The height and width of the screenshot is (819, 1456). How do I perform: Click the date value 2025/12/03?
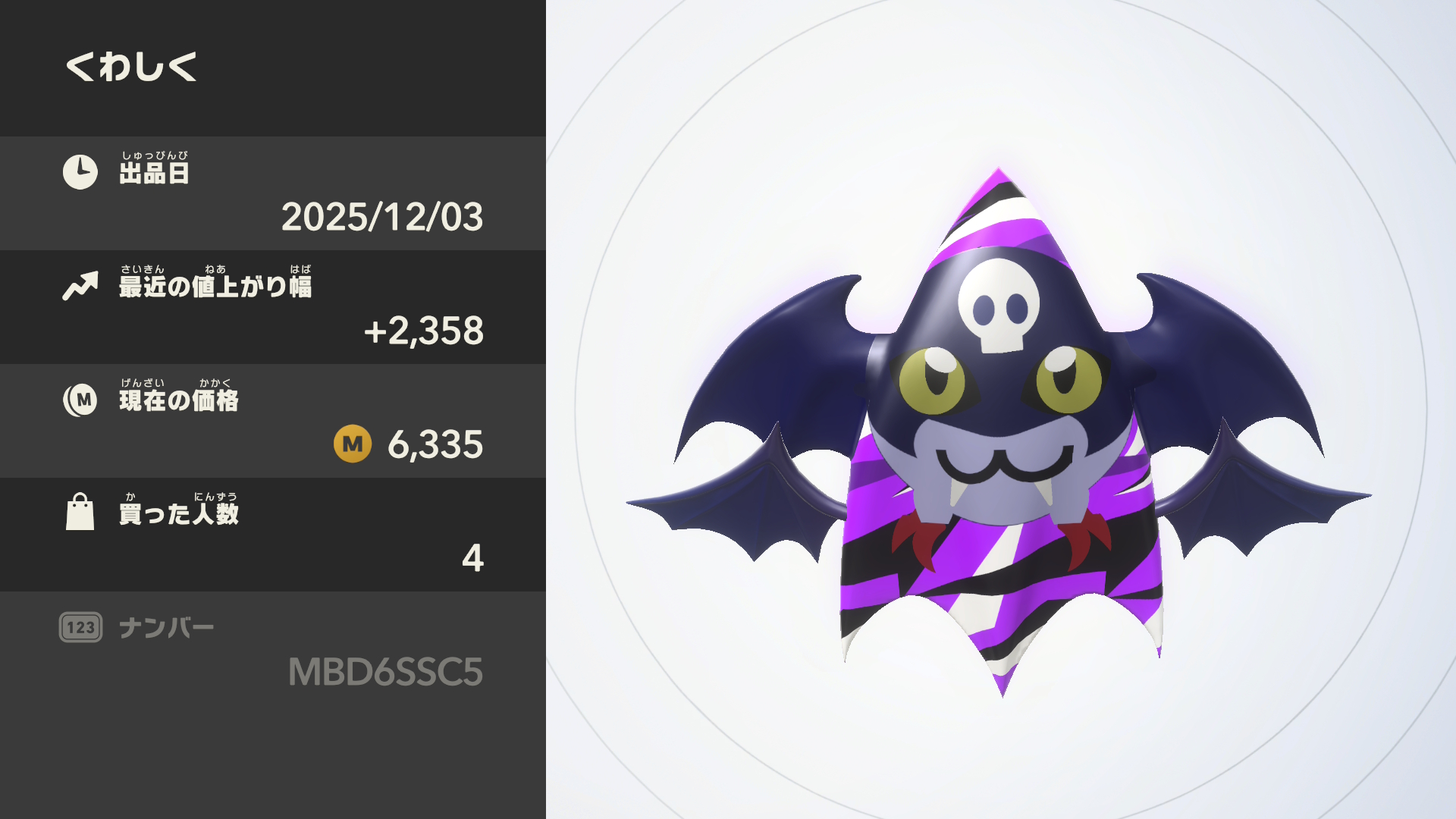382,217
